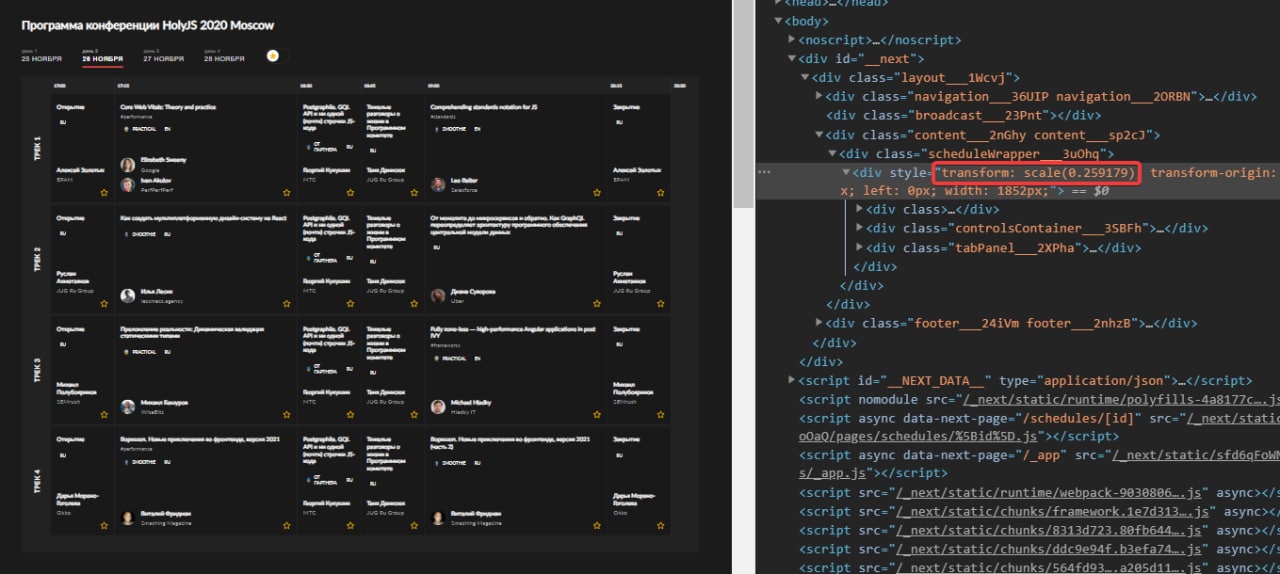Click Elizabeth Sweeny's speaker avatar
1280x574 pixels.
(128, 165)
